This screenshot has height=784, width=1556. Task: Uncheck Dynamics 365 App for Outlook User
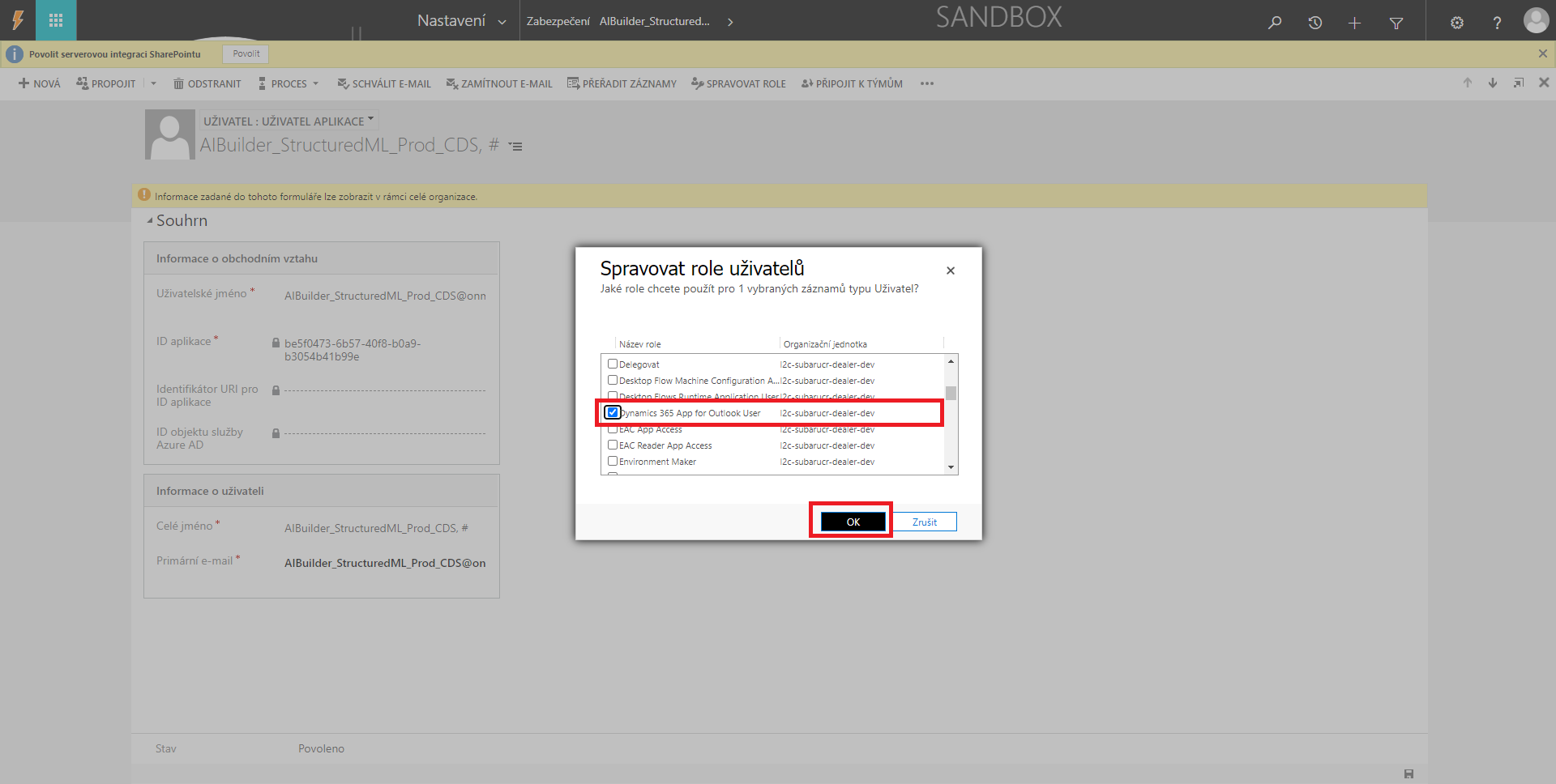[x=613, y=412]
